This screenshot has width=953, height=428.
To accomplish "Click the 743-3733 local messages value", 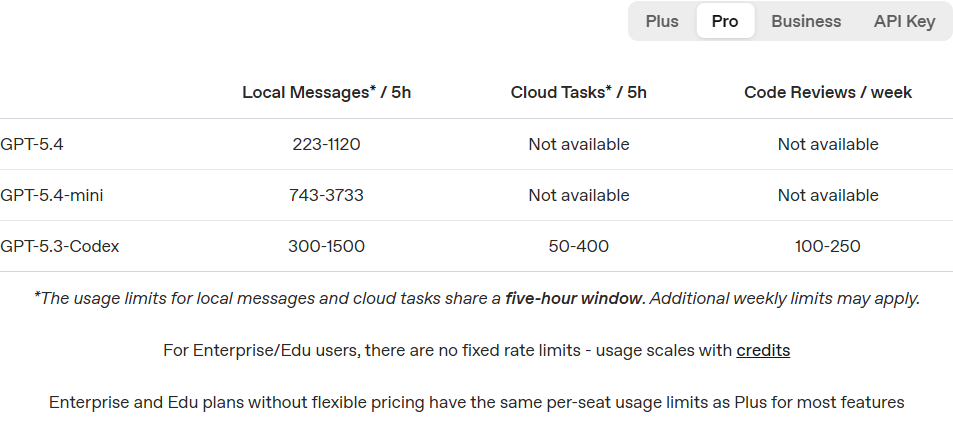I will [x=326, y=195].
